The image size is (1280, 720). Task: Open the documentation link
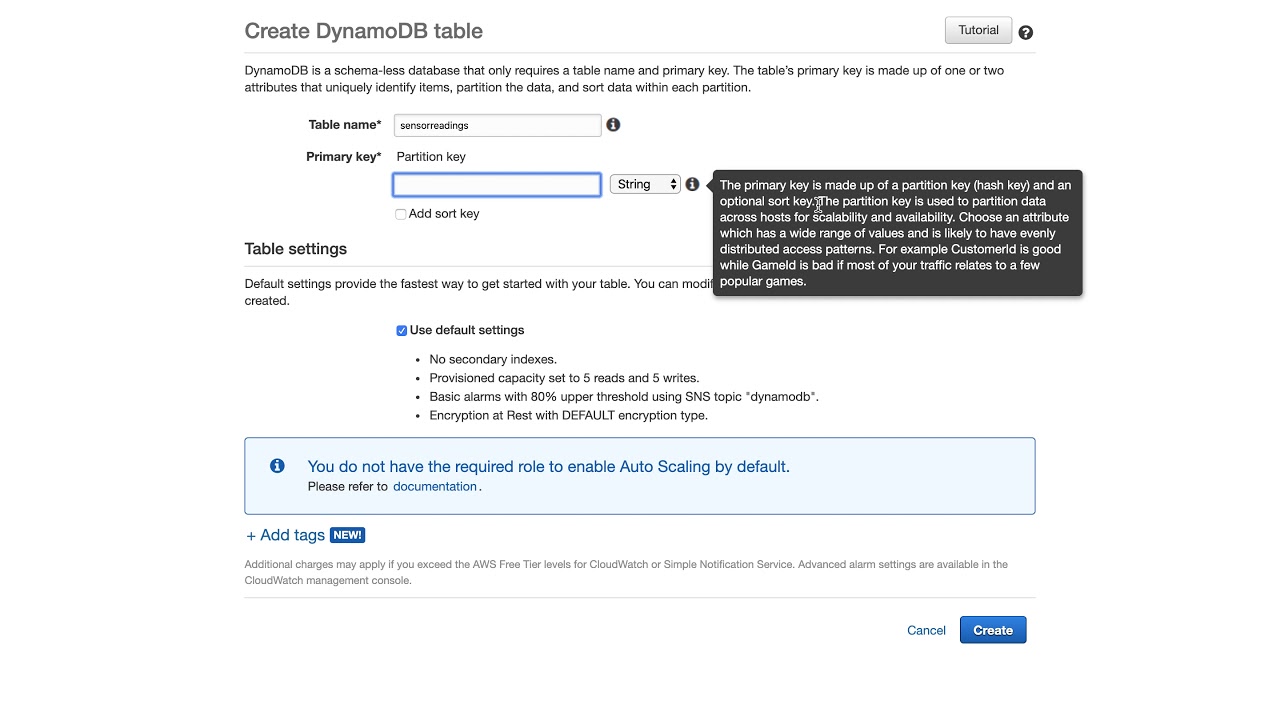435,486
